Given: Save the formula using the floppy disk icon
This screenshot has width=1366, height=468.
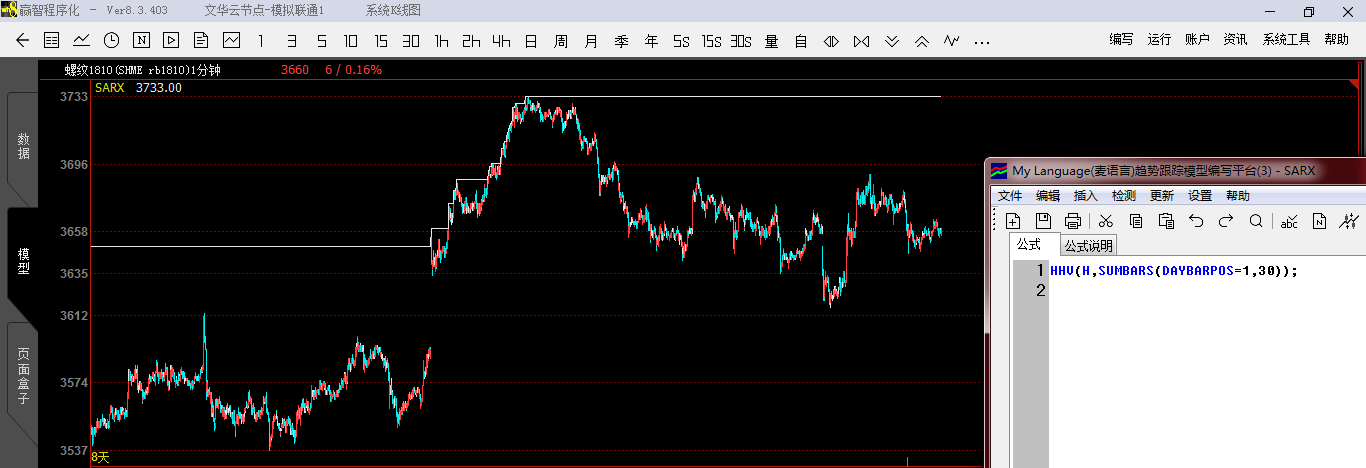Looking at the screenshot, I should [x=1043, y=221].
